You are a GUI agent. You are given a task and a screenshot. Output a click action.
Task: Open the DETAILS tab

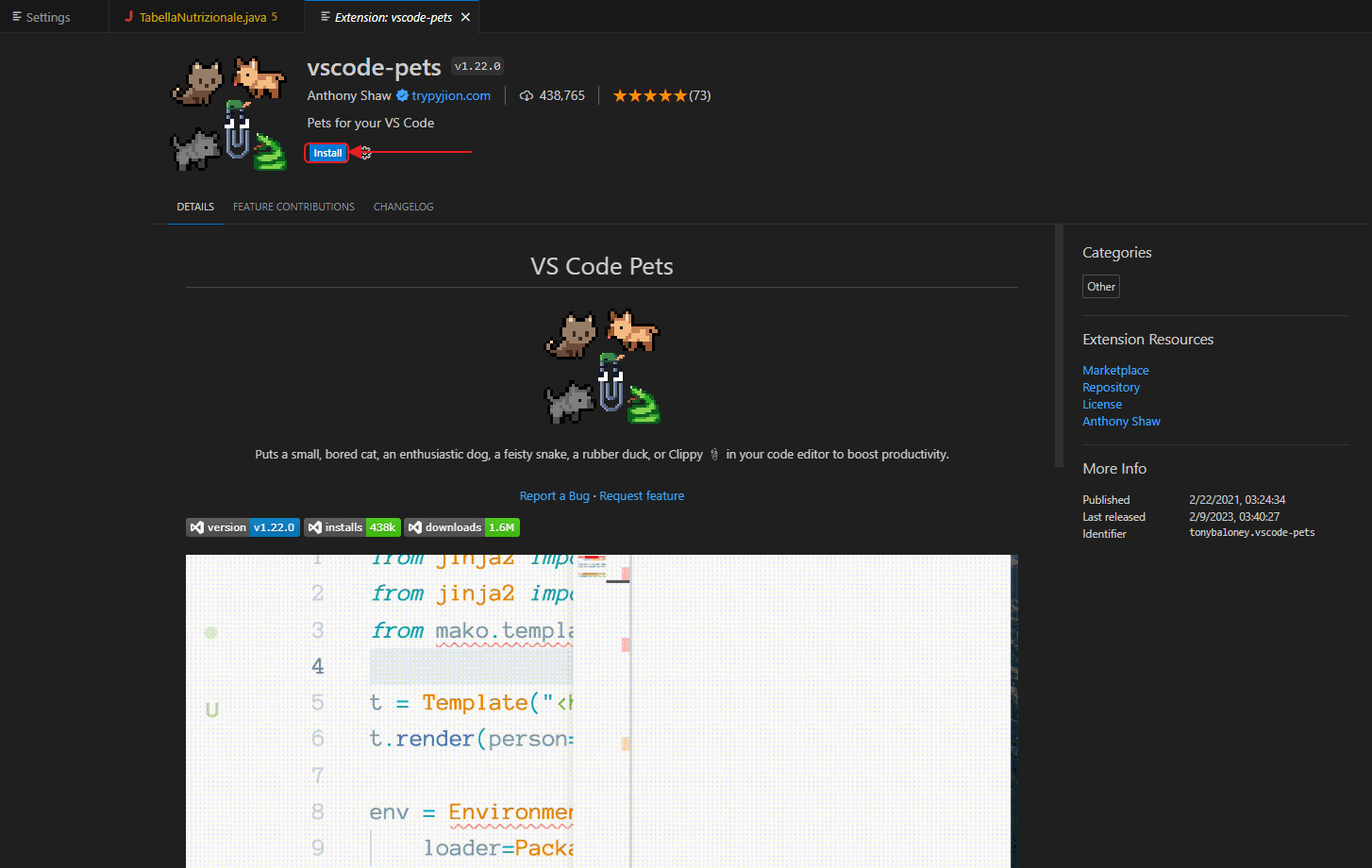tap(195, 207)
